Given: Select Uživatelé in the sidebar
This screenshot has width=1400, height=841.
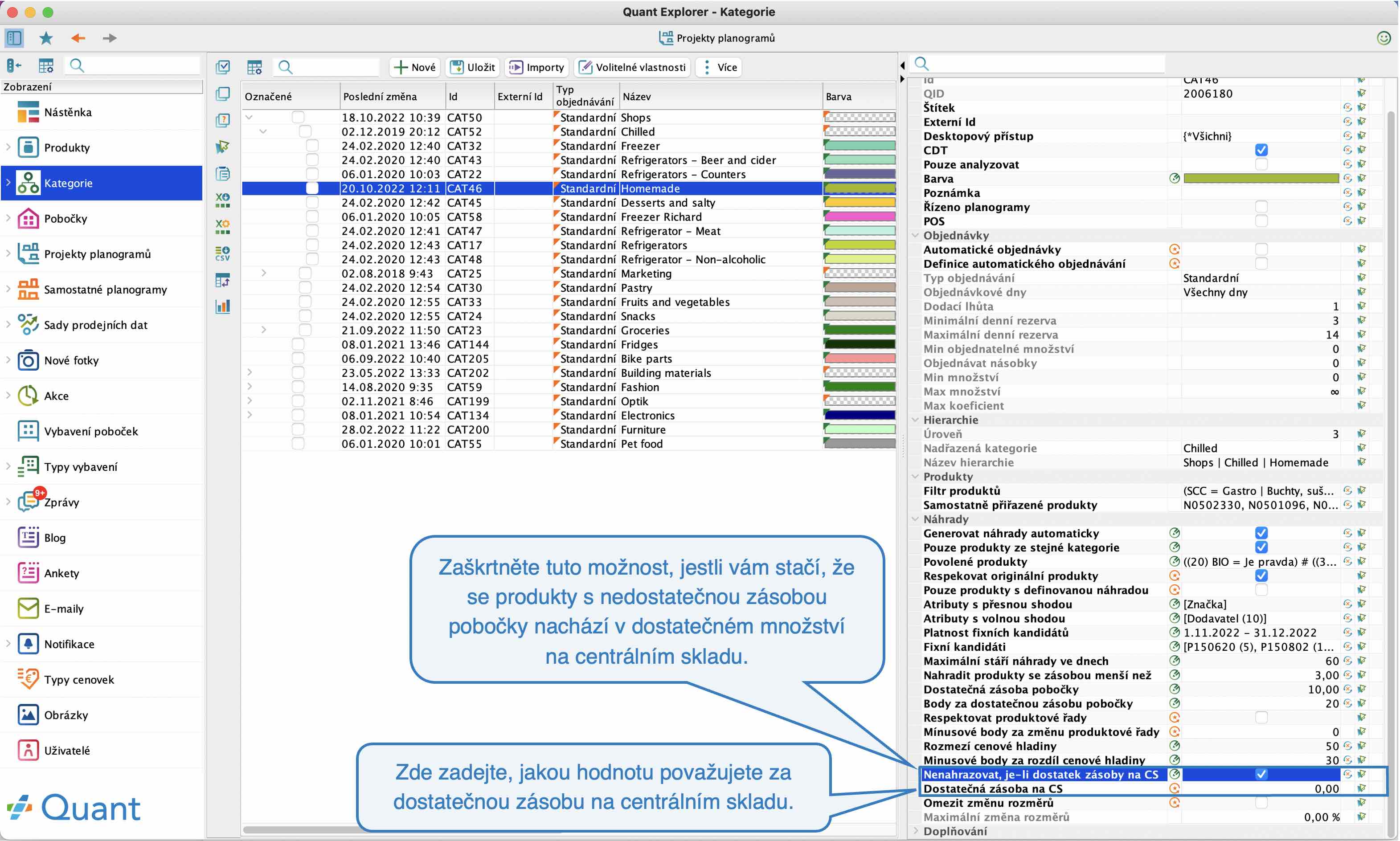Looking at the screenshot, I should [102, 750].
